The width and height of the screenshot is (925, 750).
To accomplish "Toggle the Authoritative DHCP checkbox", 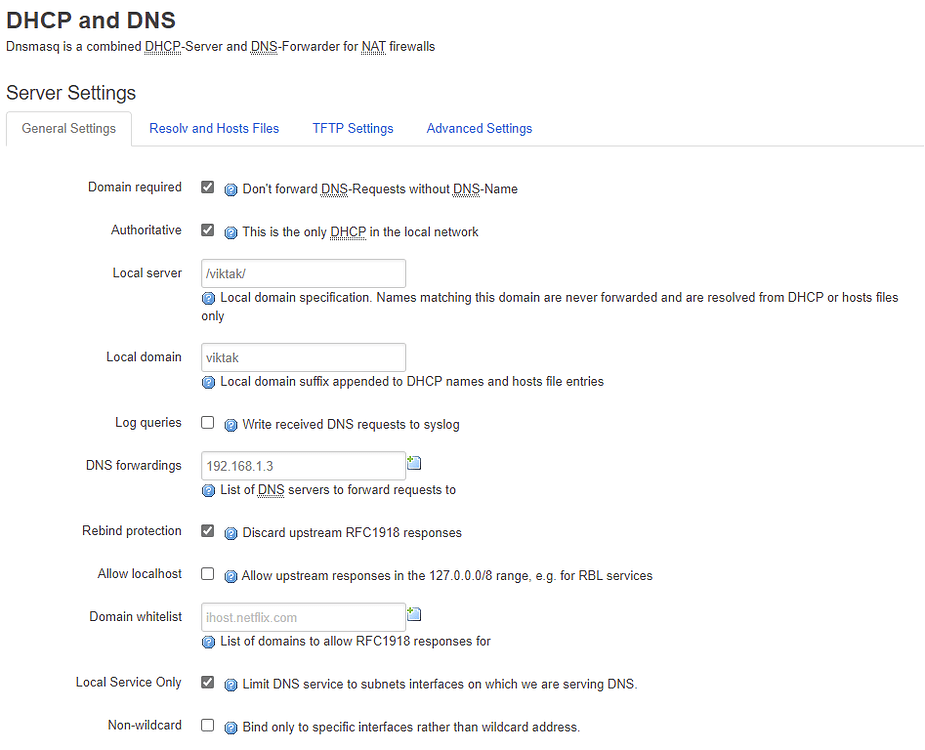I will tap(207, 230).
